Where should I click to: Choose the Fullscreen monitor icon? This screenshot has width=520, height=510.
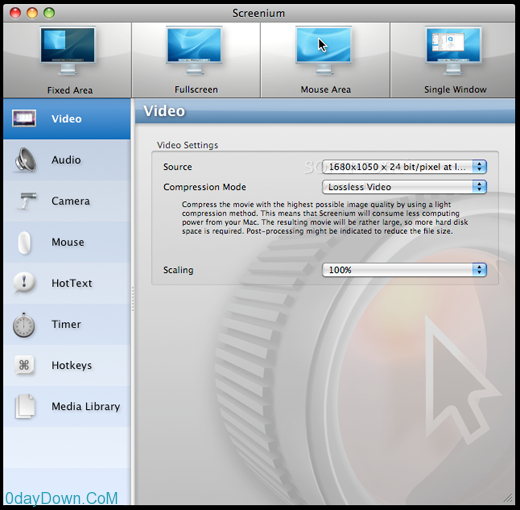pyautogui.click(x=194, y=51)
